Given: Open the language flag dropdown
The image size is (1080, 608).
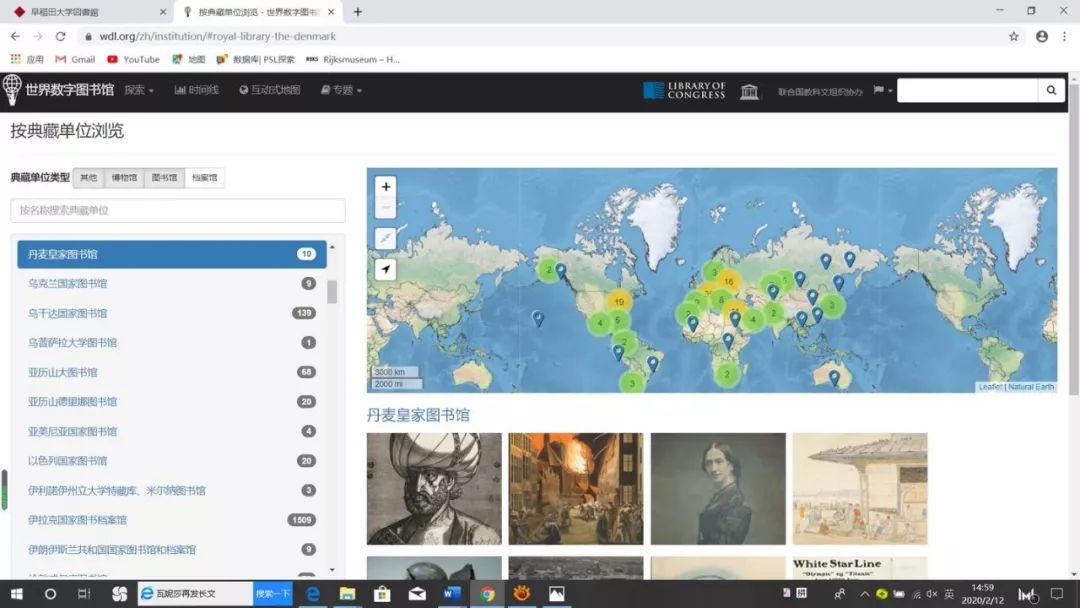Looking at the screenshot, I should (882, 90).
